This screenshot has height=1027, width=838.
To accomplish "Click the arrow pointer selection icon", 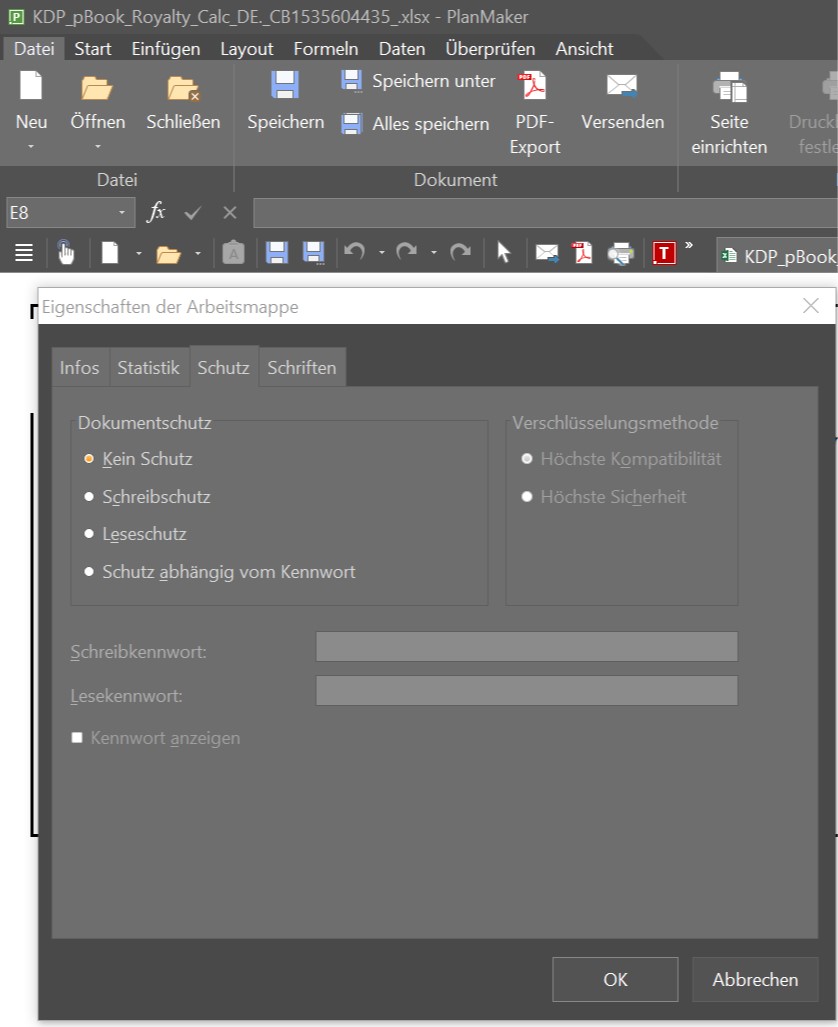I will (503, 252).
